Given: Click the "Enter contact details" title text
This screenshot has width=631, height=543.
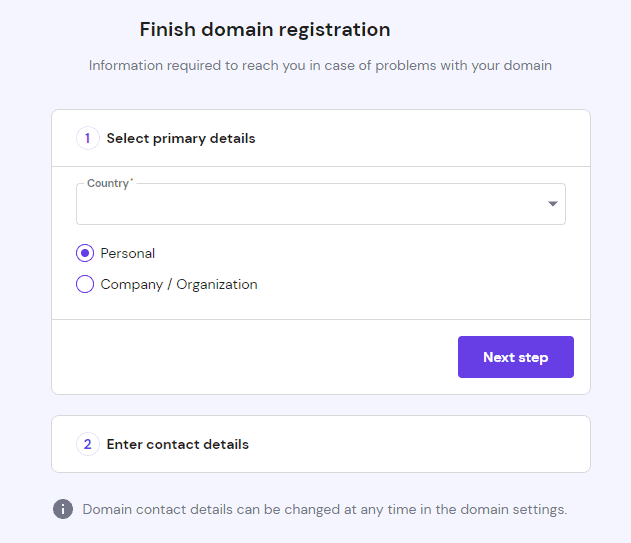Looking at the screenshot, I should pos(177,444).
